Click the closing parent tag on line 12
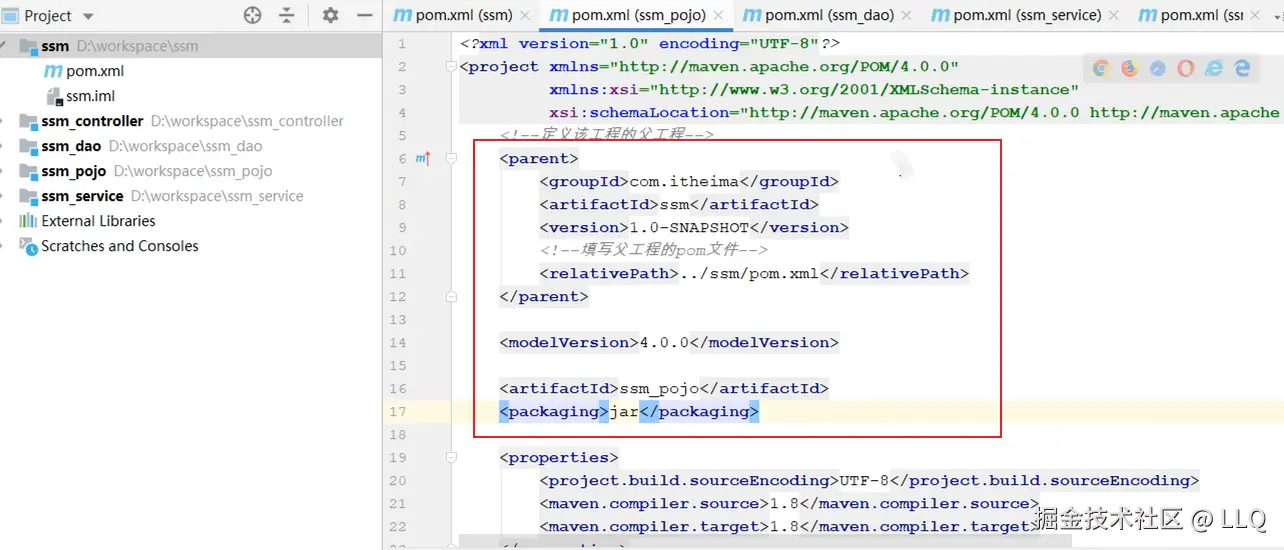1284x550 pixels. 544,296
